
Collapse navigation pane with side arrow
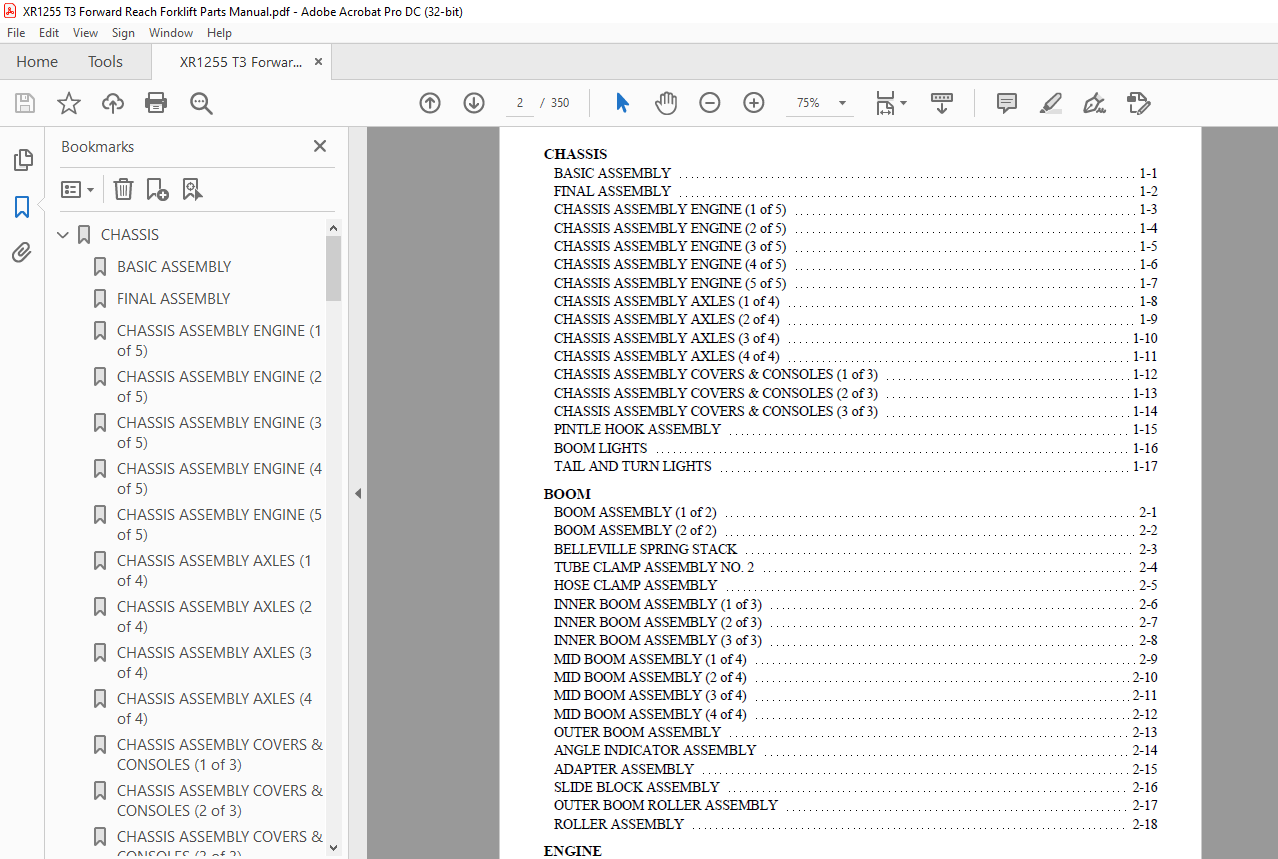pyautogui.click(x=358, y=493)
